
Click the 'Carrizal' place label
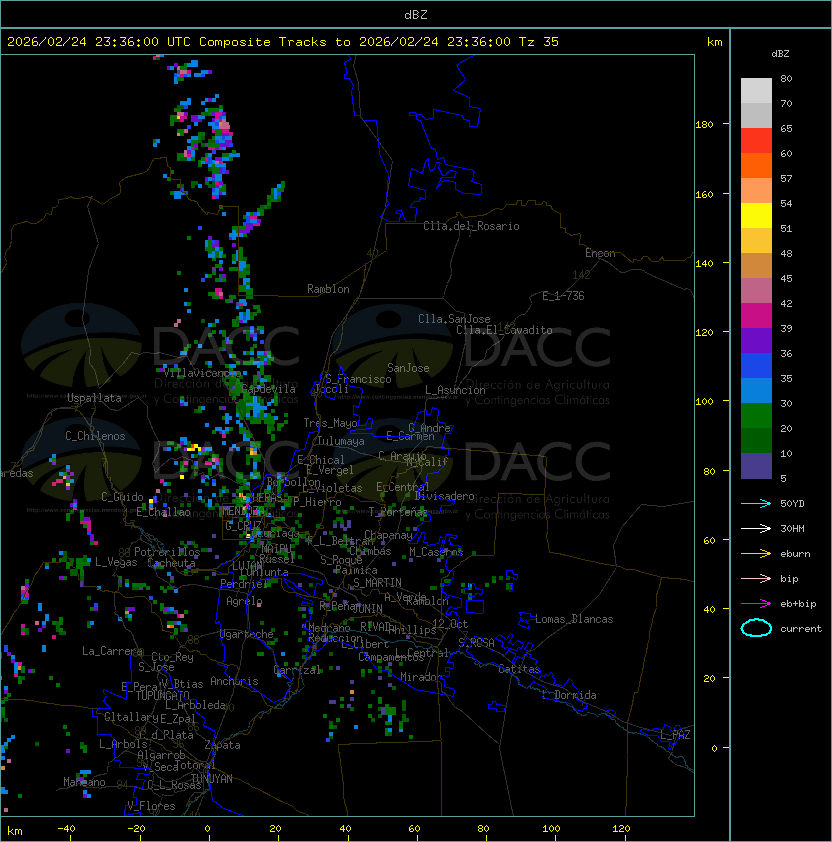tap(297, 670)
